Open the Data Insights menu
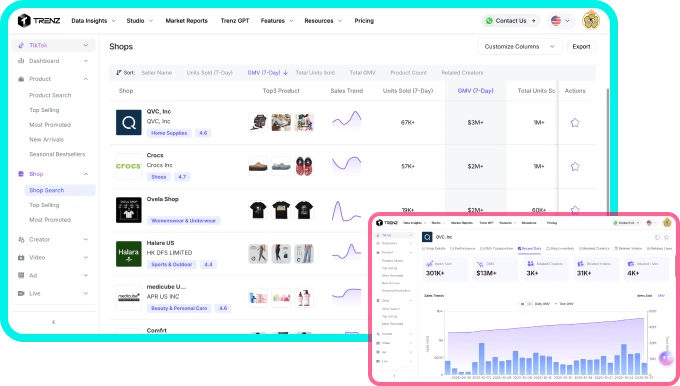680x386 pixels. (x=93, y=21)
